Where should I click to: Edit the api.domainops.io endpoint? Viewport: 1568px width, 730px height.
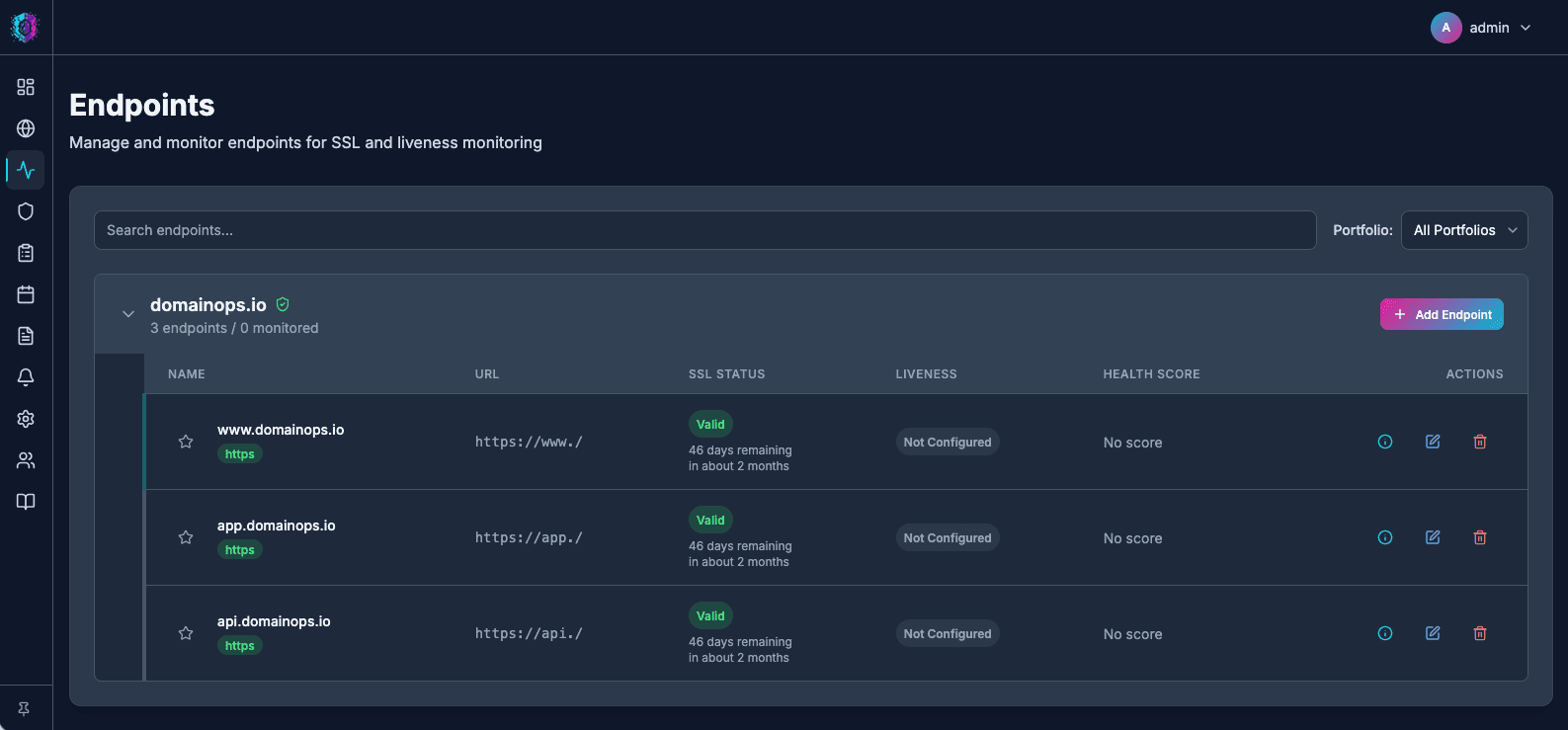click(1433, 633)
